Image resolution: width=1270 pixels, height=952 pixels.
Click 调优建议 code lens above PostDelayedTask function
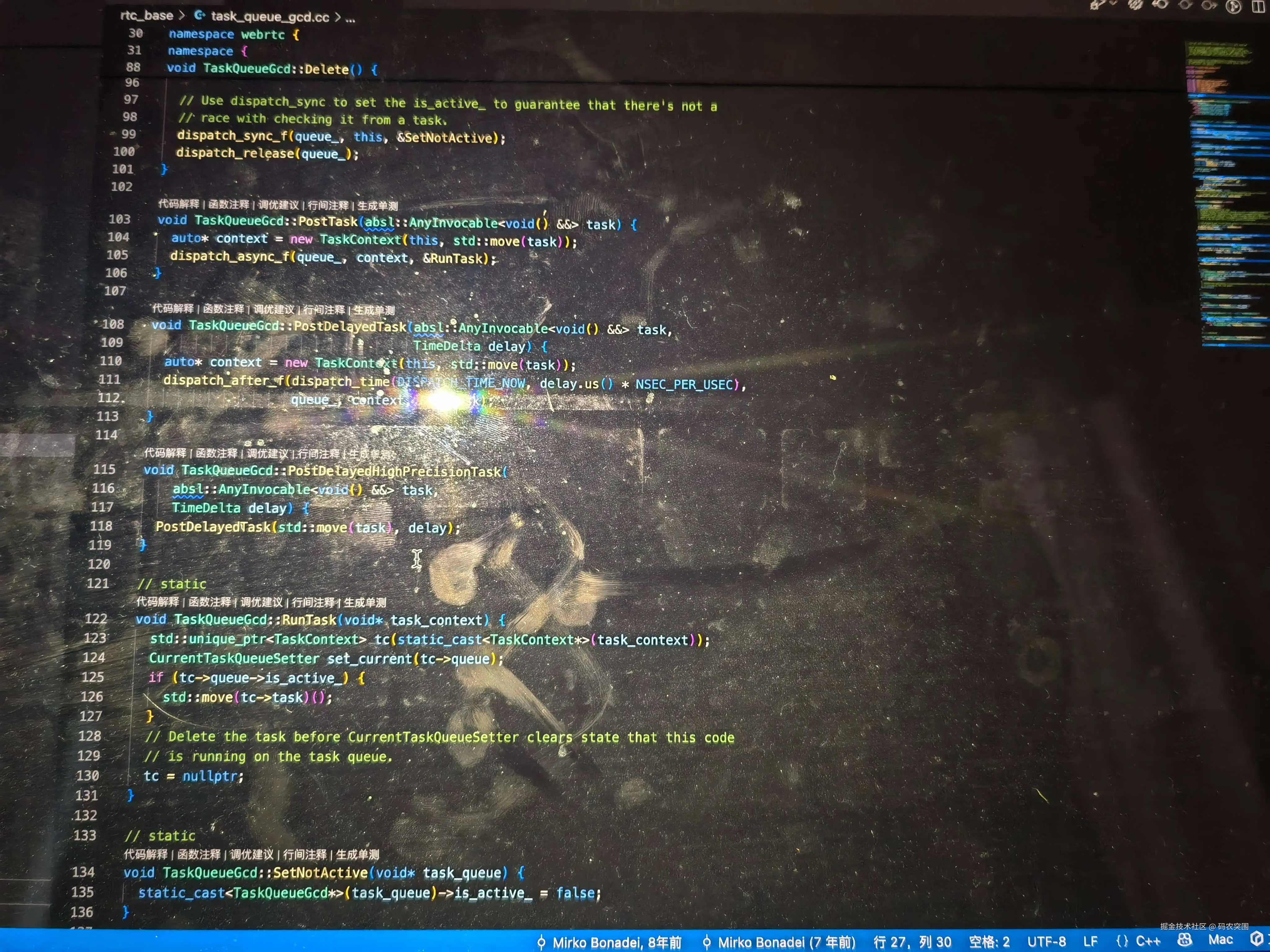point(274,309)
